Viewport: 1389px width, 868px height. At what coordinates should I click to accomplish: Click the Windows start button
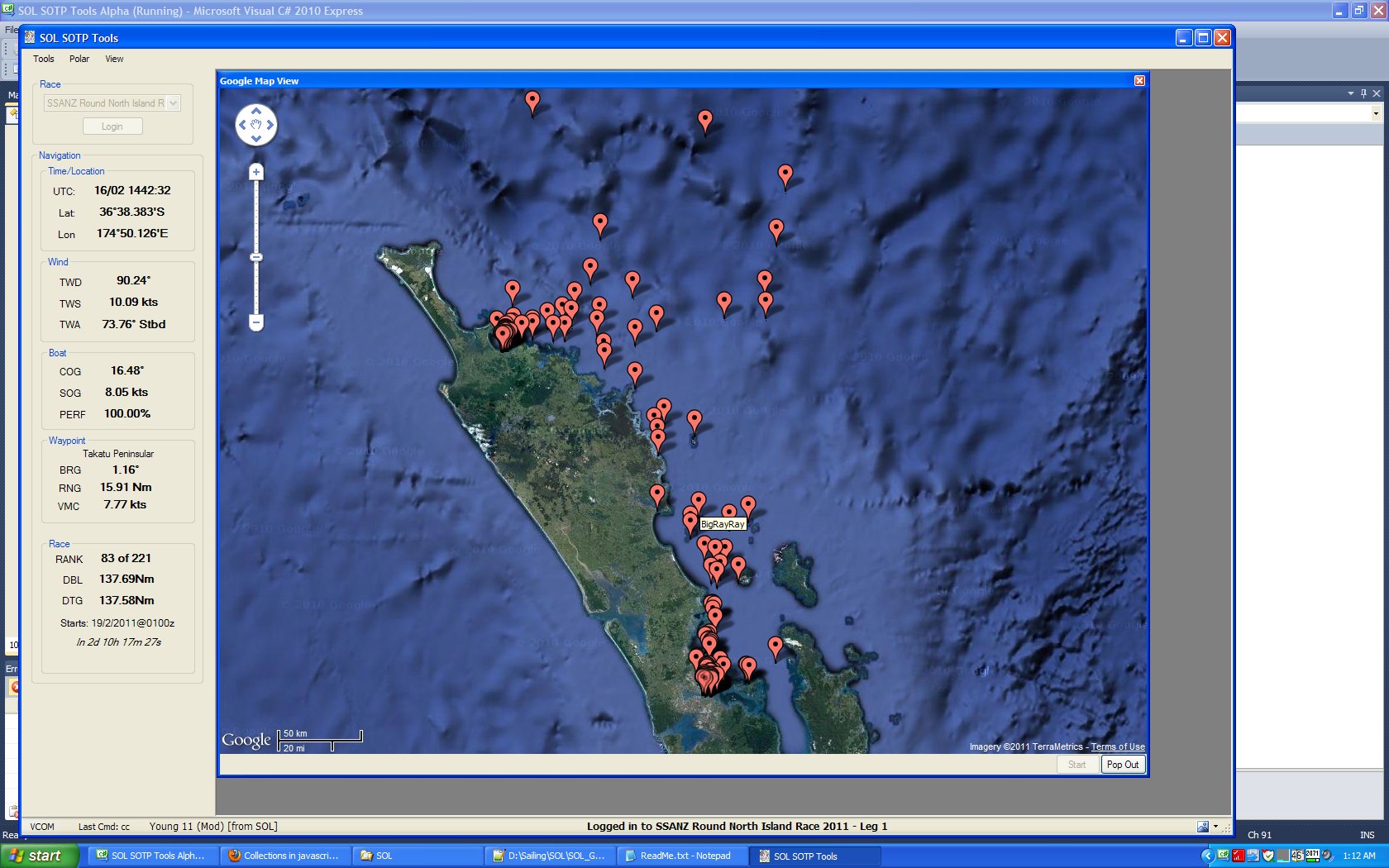[40, 856]
